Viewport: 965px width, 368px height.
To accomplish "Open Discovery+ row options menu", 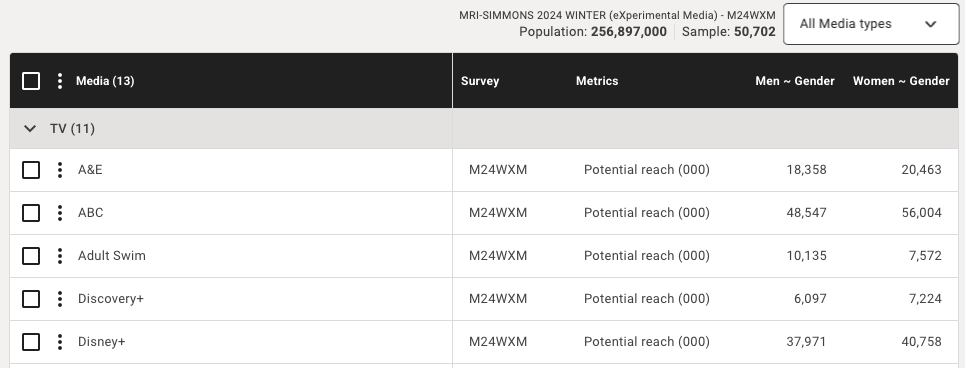I will click(60, 299).
